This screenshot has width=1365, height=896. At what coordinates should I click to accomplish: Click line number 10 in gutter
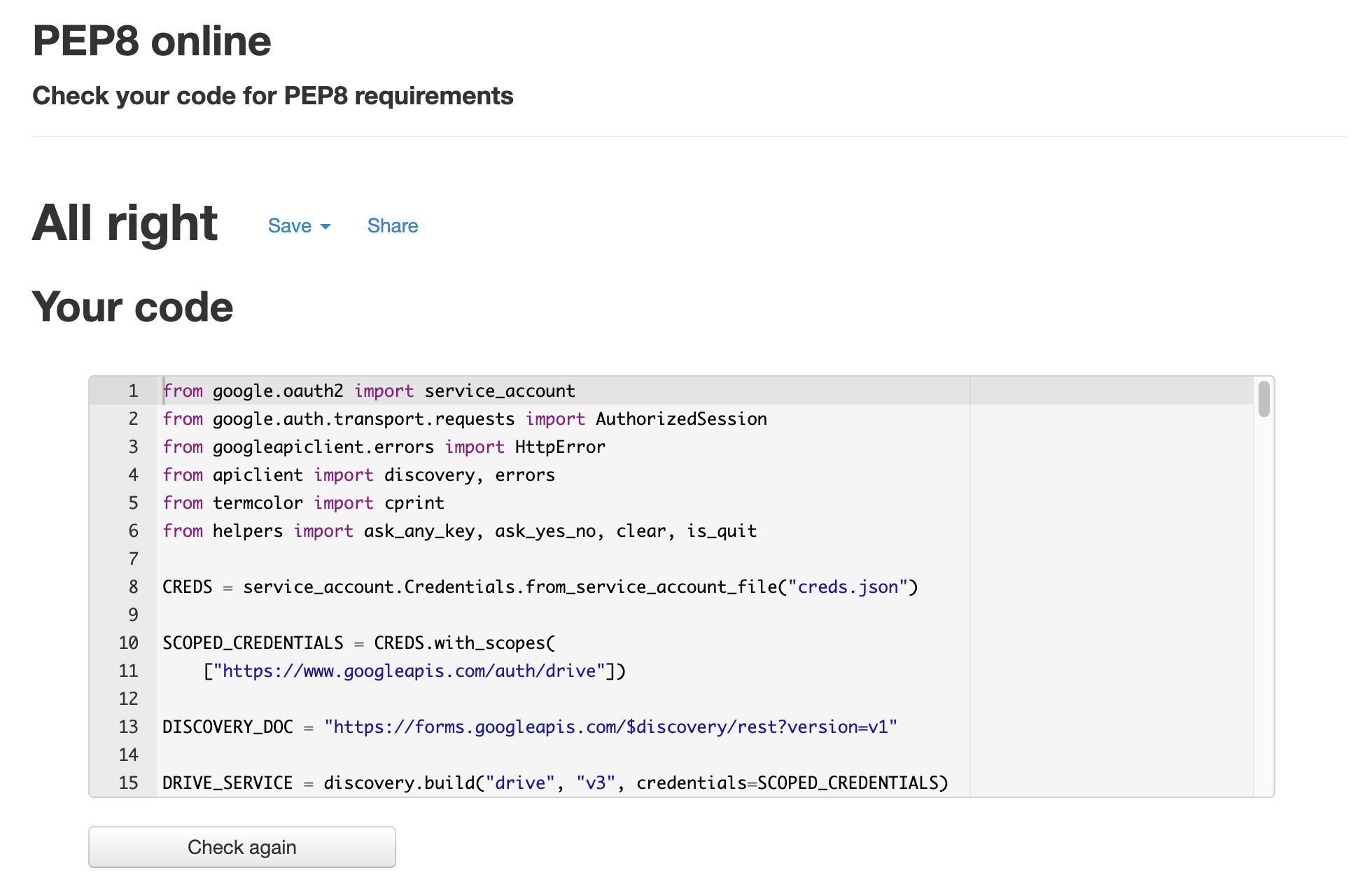click(x=129, y=643)
